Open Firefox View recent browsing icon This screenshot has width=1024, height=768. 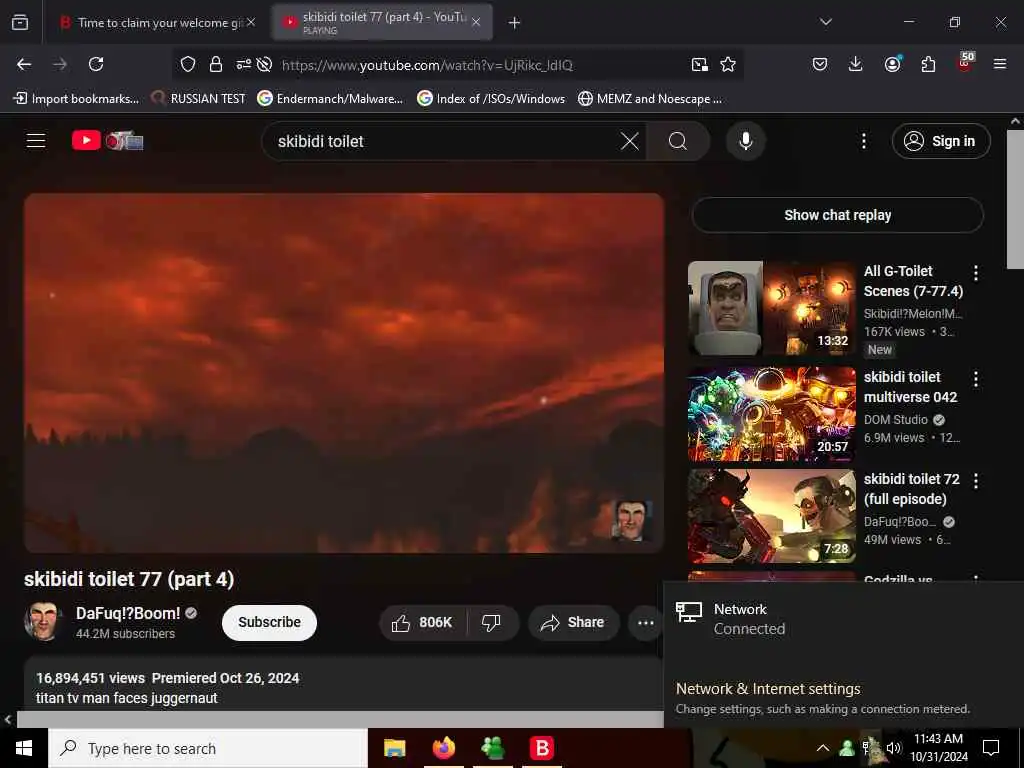click(20, 22)
